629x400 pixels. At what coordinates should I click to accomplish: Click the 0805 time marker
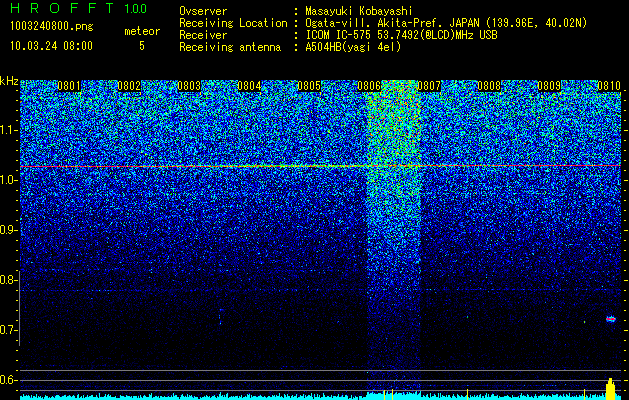(x=309, y=86)
